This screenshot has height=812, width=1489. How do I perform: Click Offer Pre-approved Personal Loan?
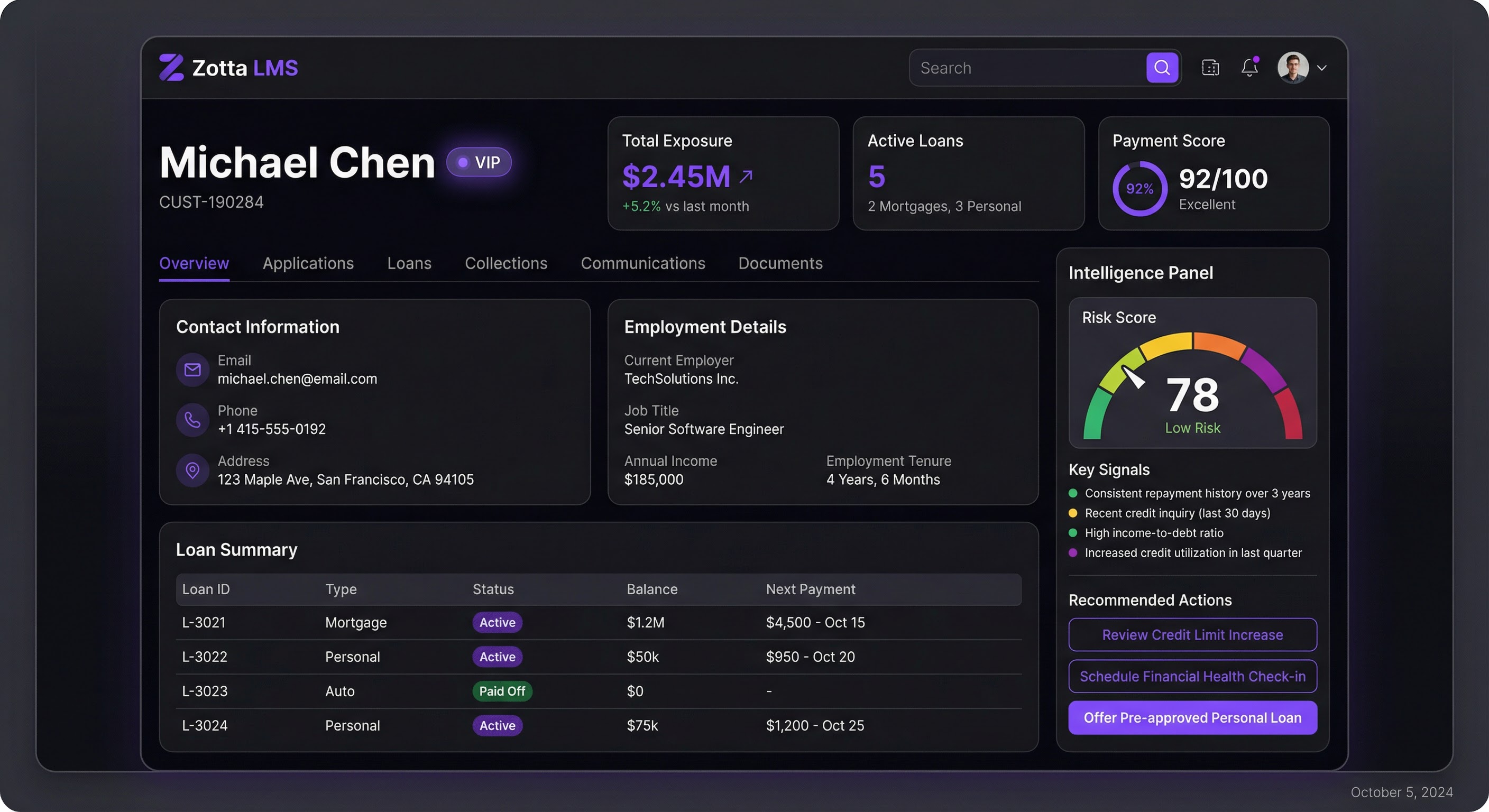[1192, 718]
